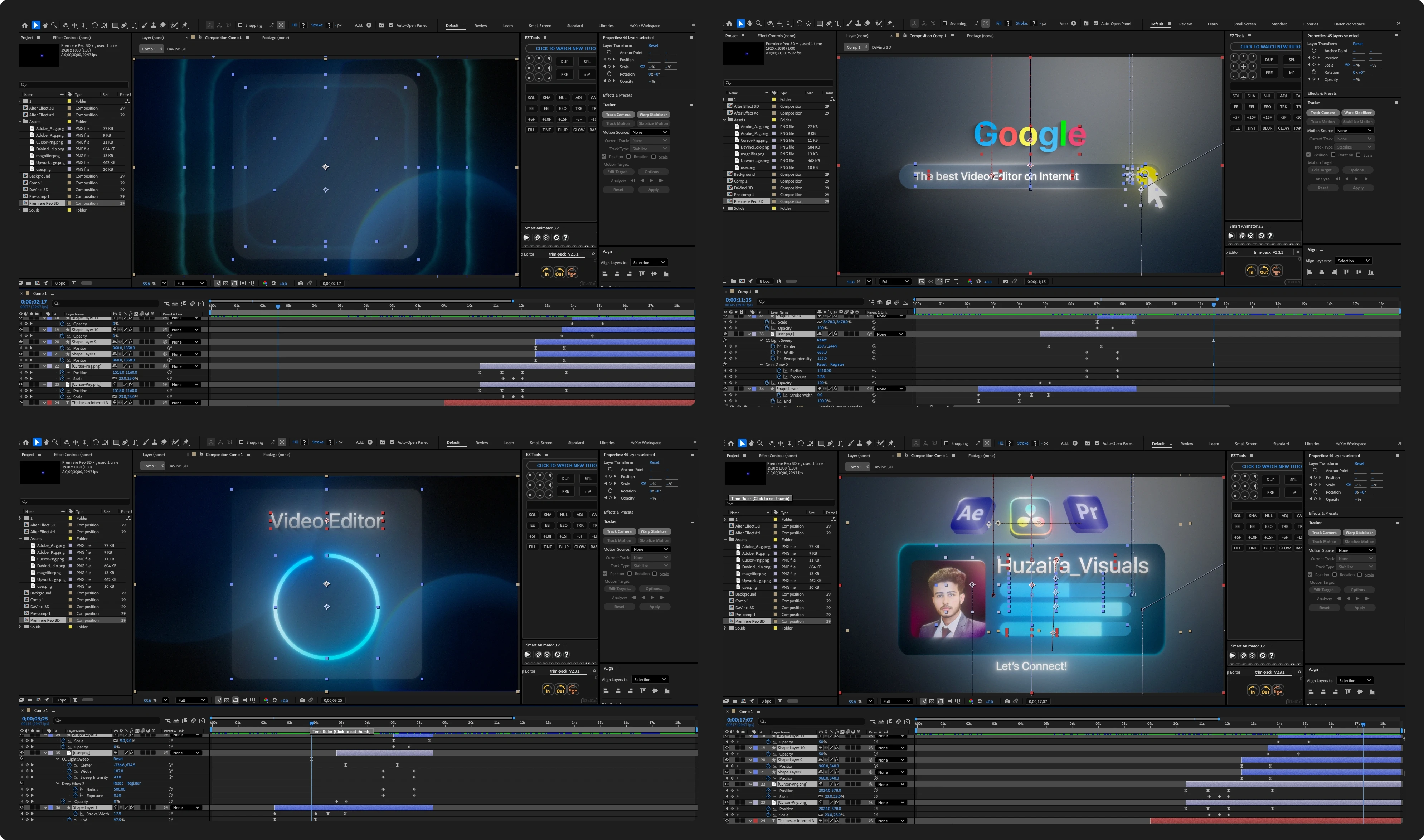The width and height of the screenshot is (1424, 840).
Task: Click the Fill color swatch above the Google preview
Action: [1009, 24]
